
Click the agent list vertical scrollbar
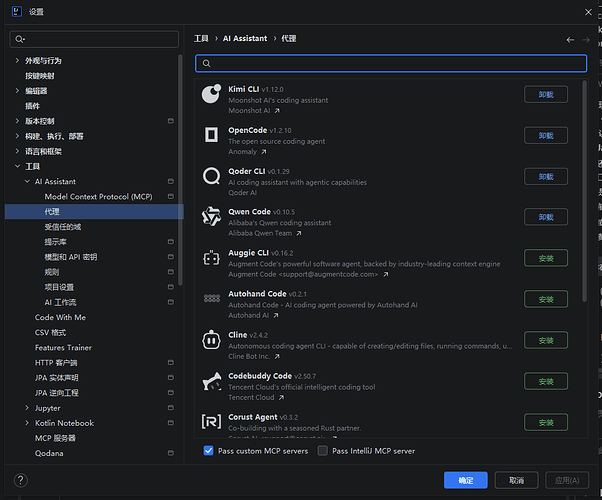click(584, 191)
